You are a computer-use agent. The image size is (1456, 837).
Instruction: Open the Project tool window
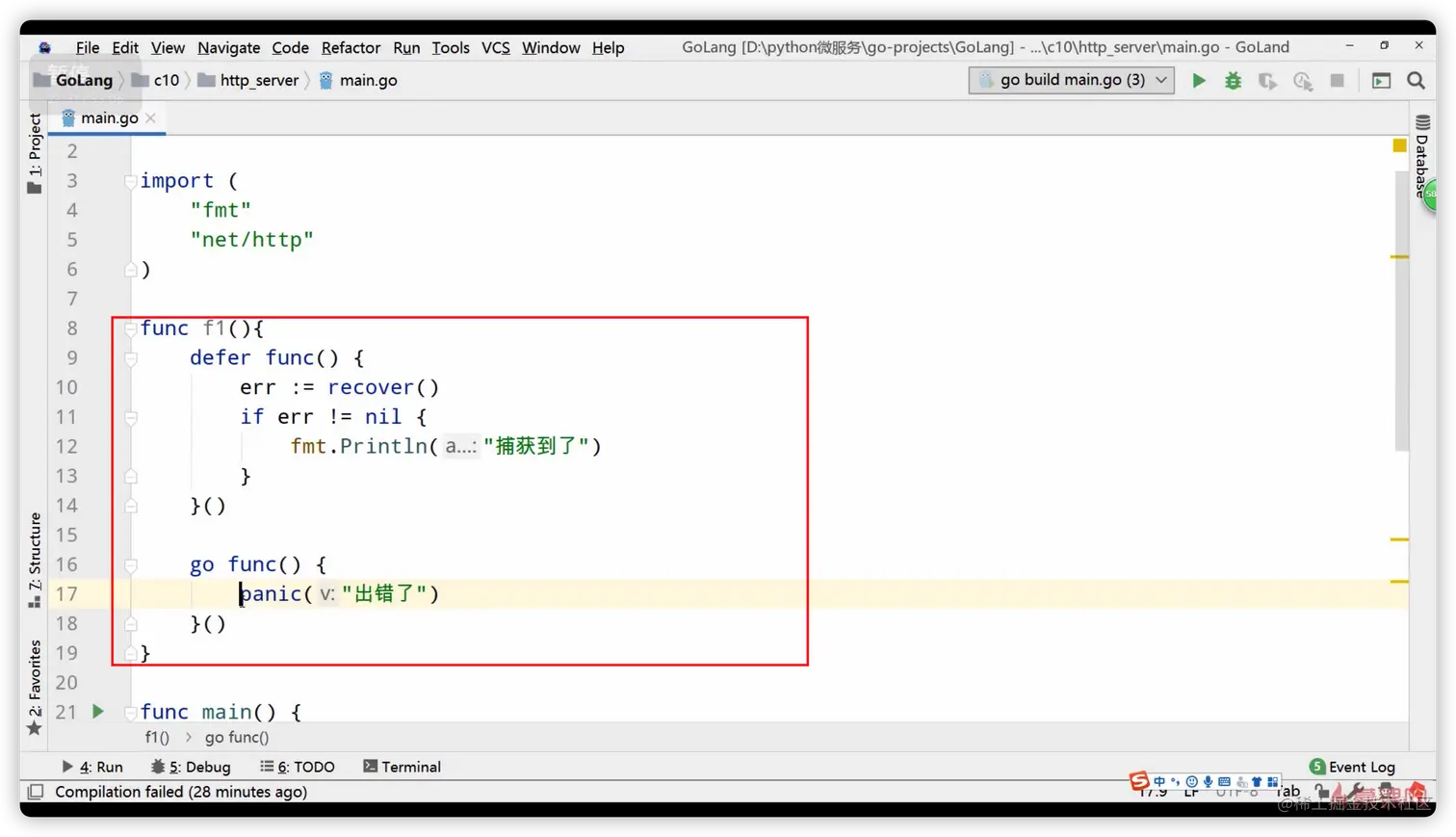(x=35, y=153)
